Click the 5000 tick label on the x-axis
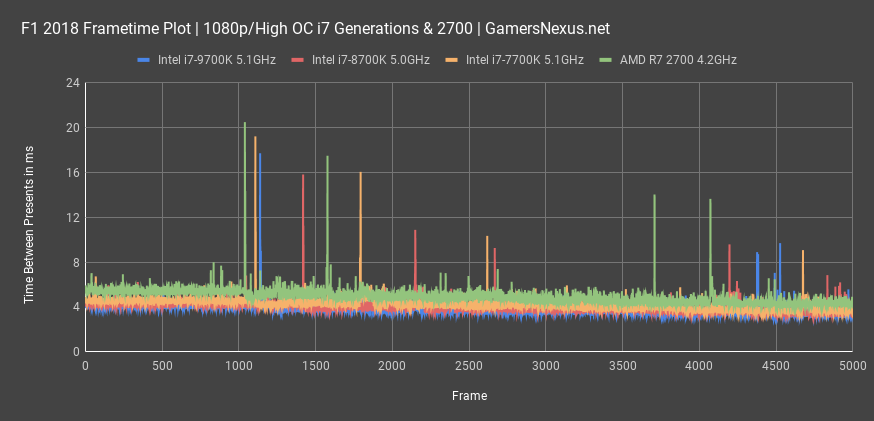The image size is (874, 421). [x=852, y=368]
